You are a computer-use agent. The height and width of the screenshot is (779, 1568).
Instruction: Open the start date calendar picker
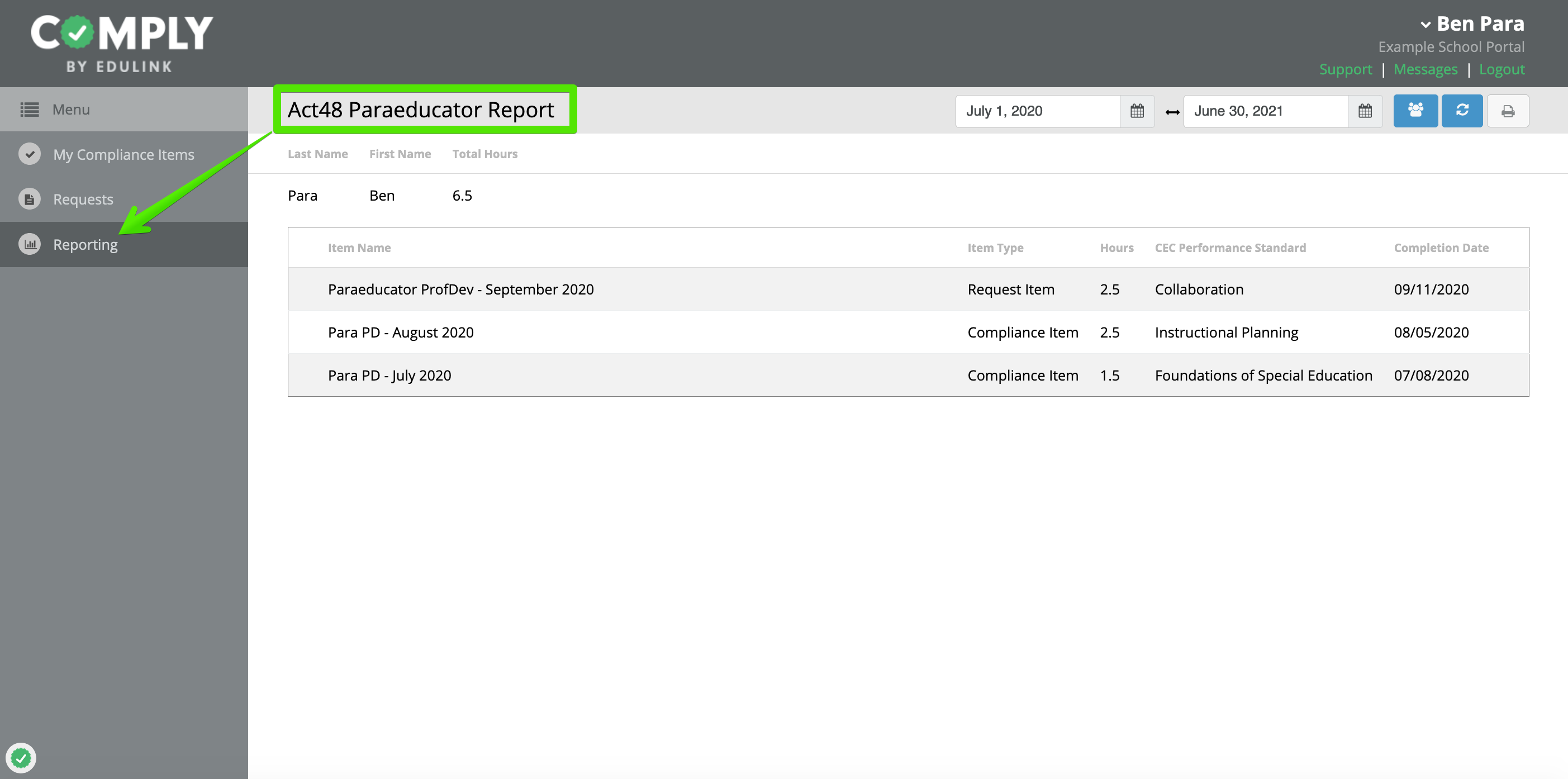(x=1137, y=111)
